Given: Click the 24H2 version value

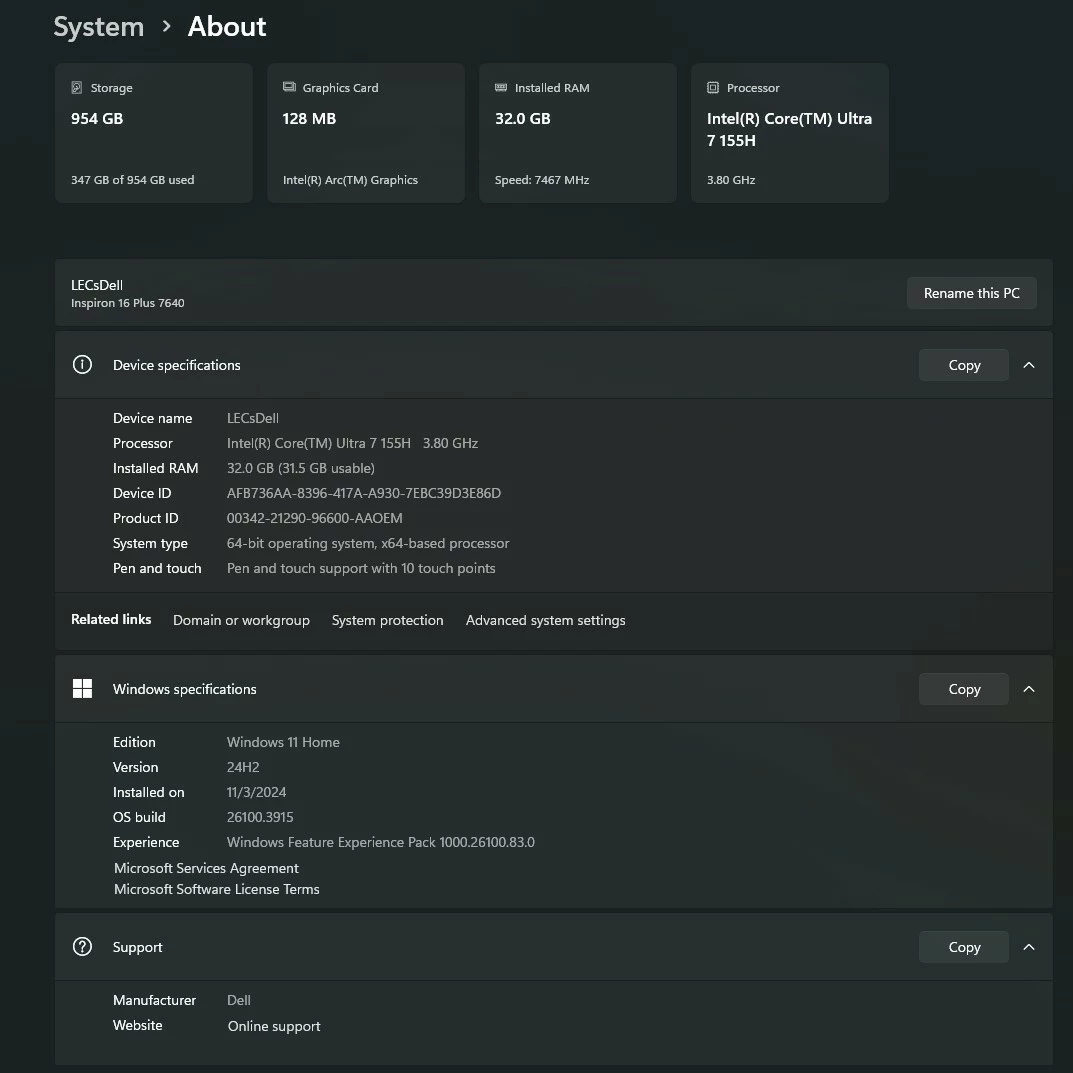Looking at the screenshot, I should pos(243,767).
